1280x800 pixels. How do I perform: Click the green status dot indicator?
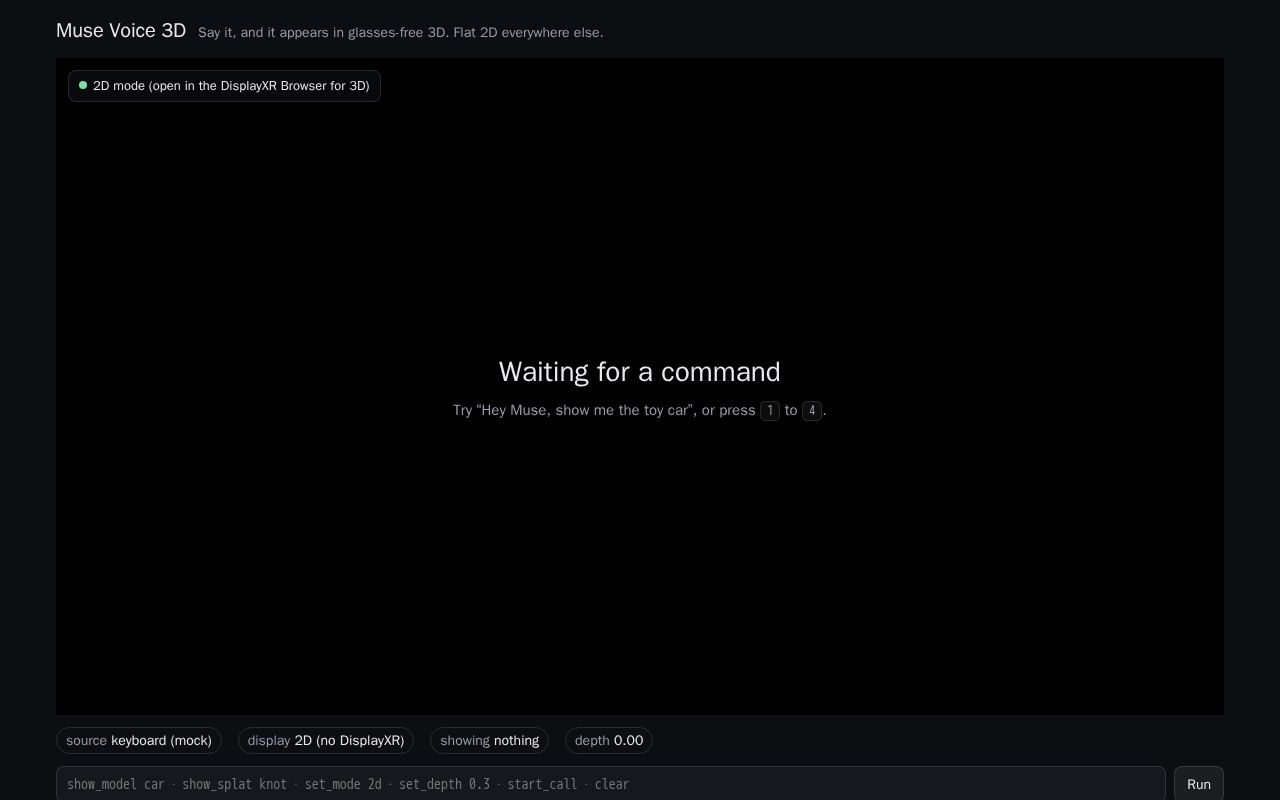83,85
